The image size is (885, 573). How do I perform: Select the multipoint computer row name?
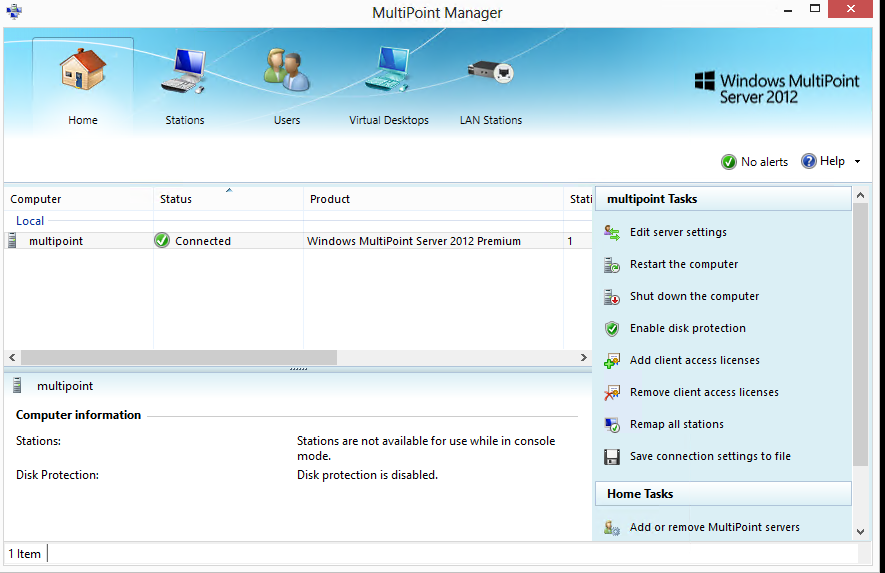click(56, 241)
